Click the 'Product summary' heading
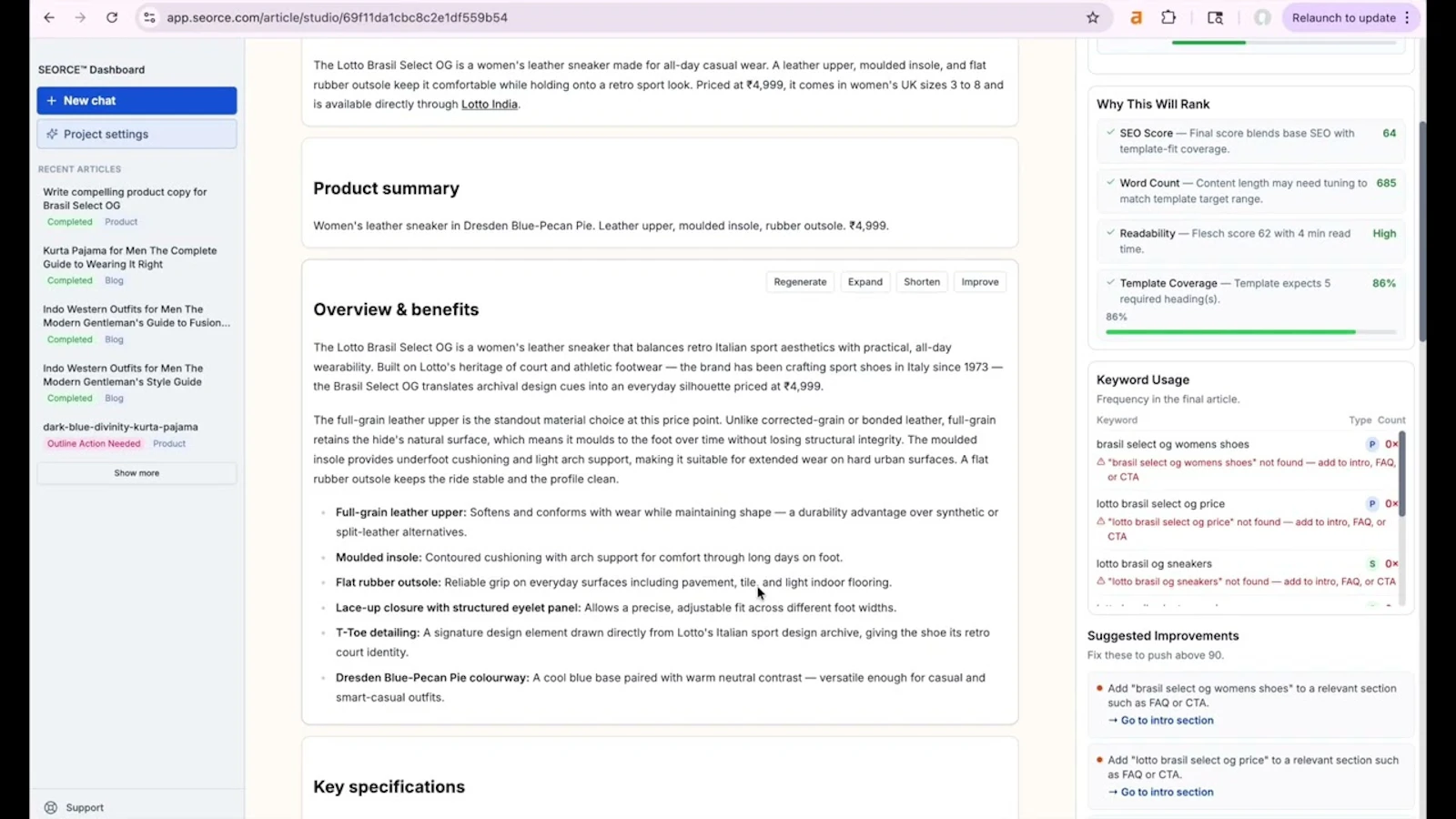 pos(386,188)
